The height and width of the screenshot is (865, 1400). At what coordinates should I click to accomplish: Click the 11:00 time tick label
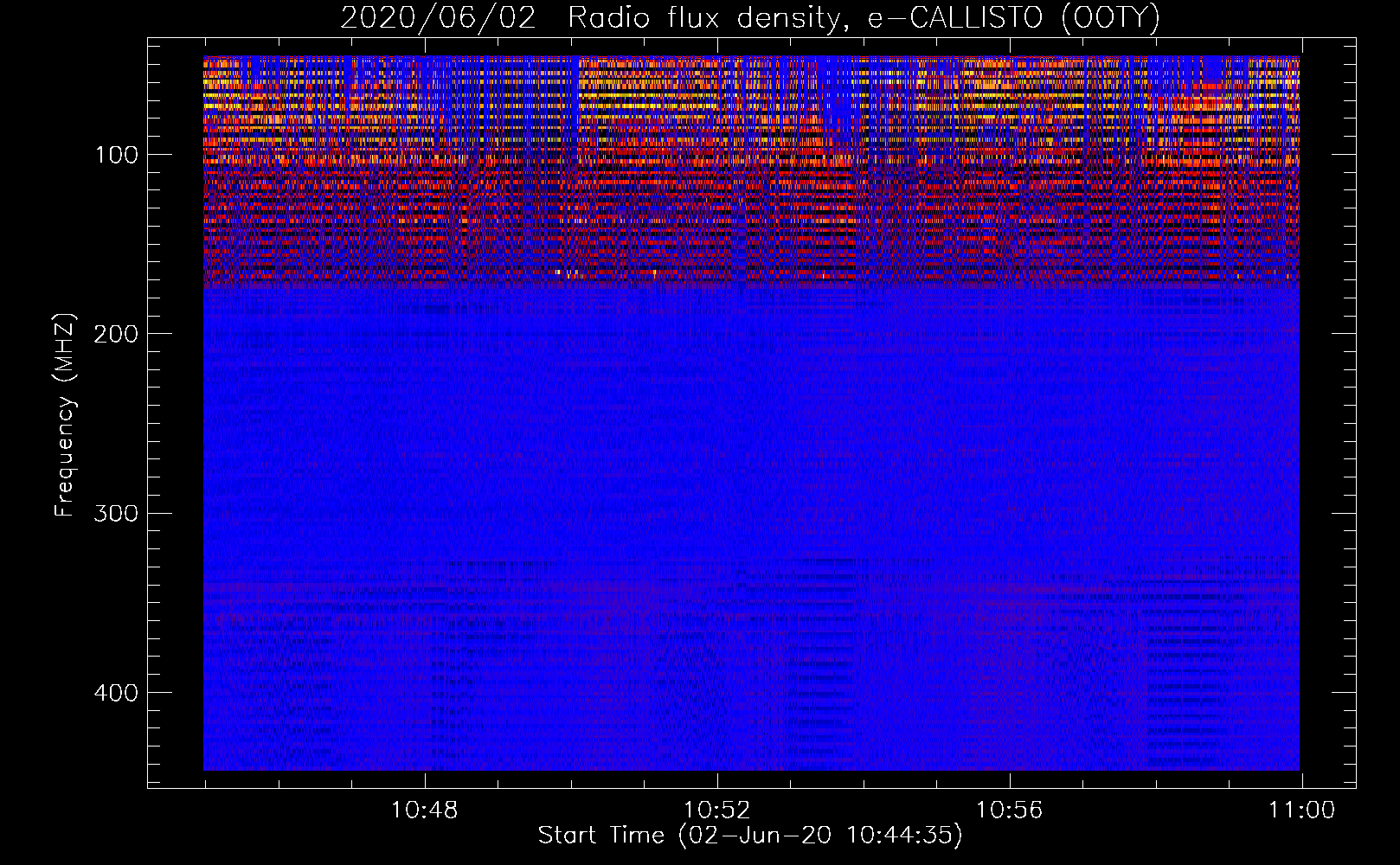pos(1301,811)
